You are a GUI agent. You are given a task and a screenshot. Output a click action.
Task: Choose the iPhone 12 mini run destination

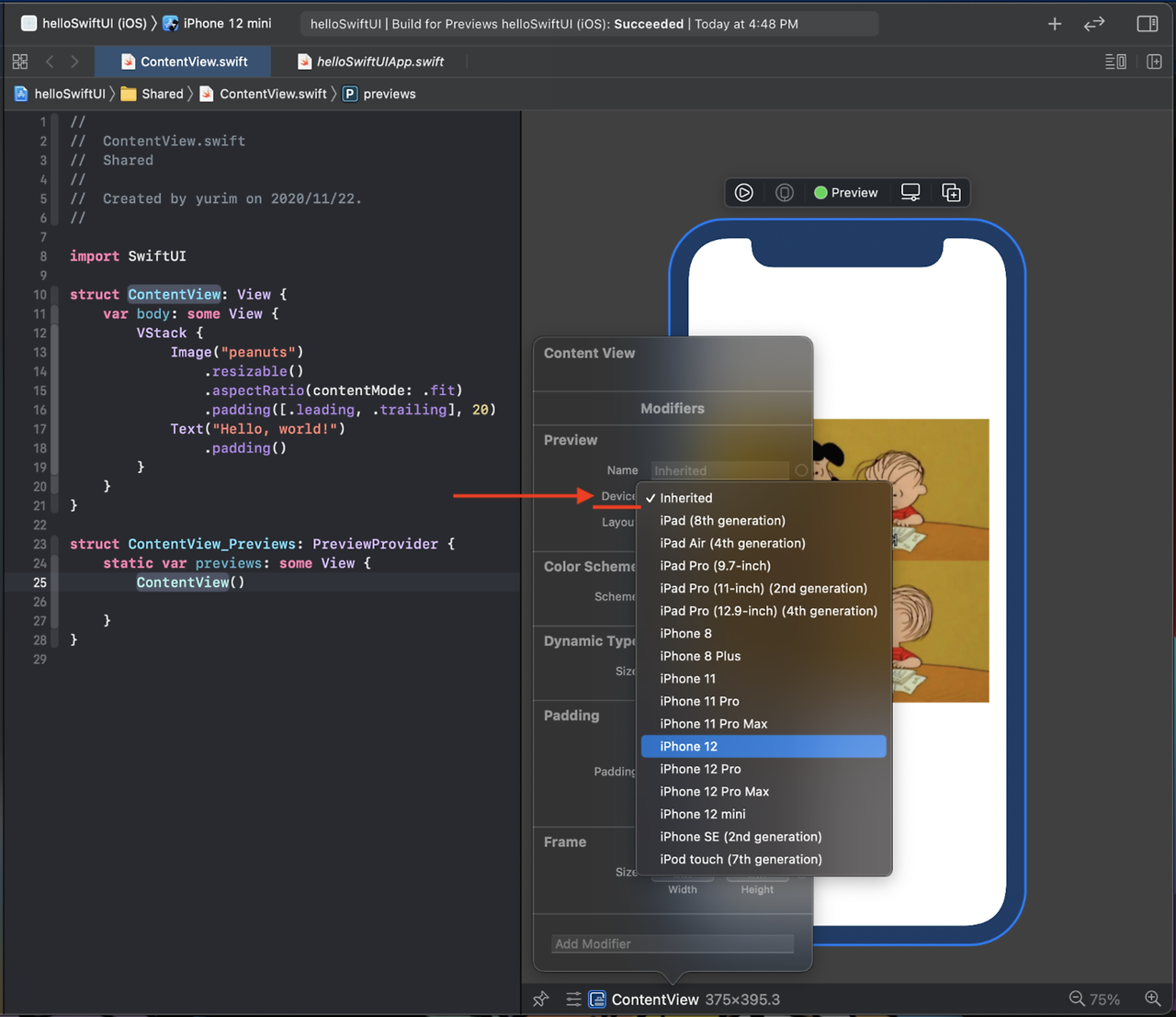(x=218, y=24)
